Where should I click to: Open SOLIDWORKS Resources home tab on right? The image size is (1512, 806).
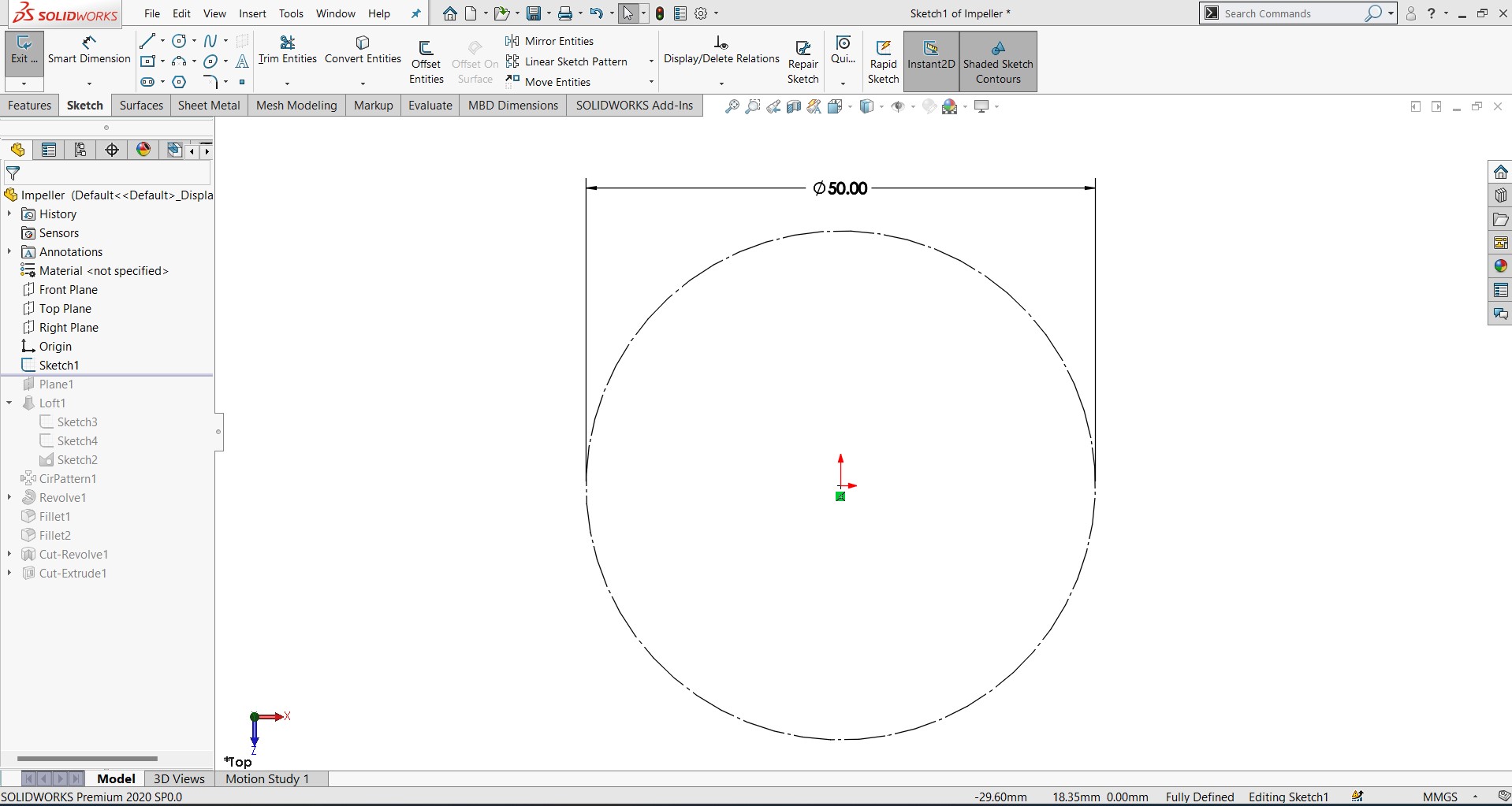pos(1500,172)
